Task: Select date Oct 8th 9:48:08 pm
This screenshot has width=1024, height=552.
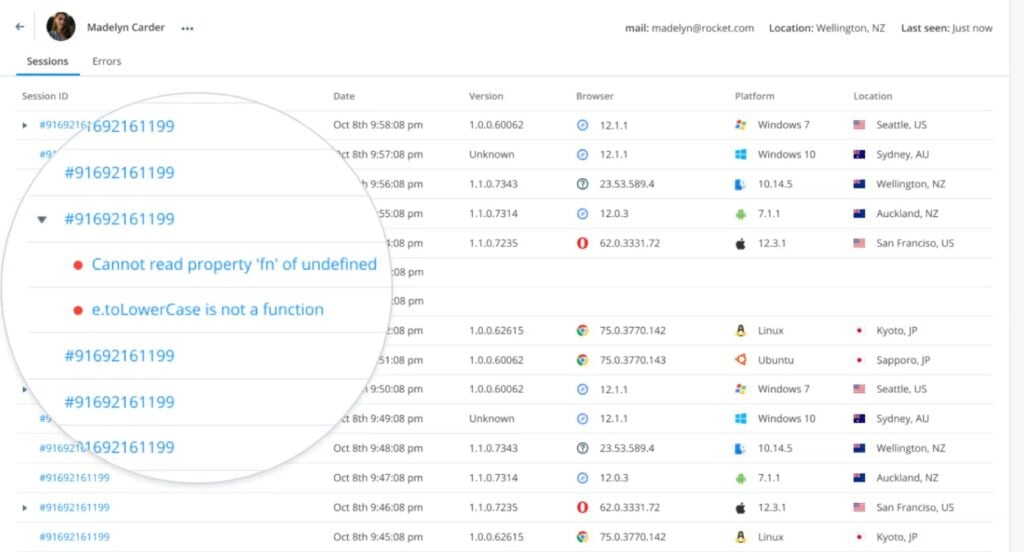Action: (378, 448)
